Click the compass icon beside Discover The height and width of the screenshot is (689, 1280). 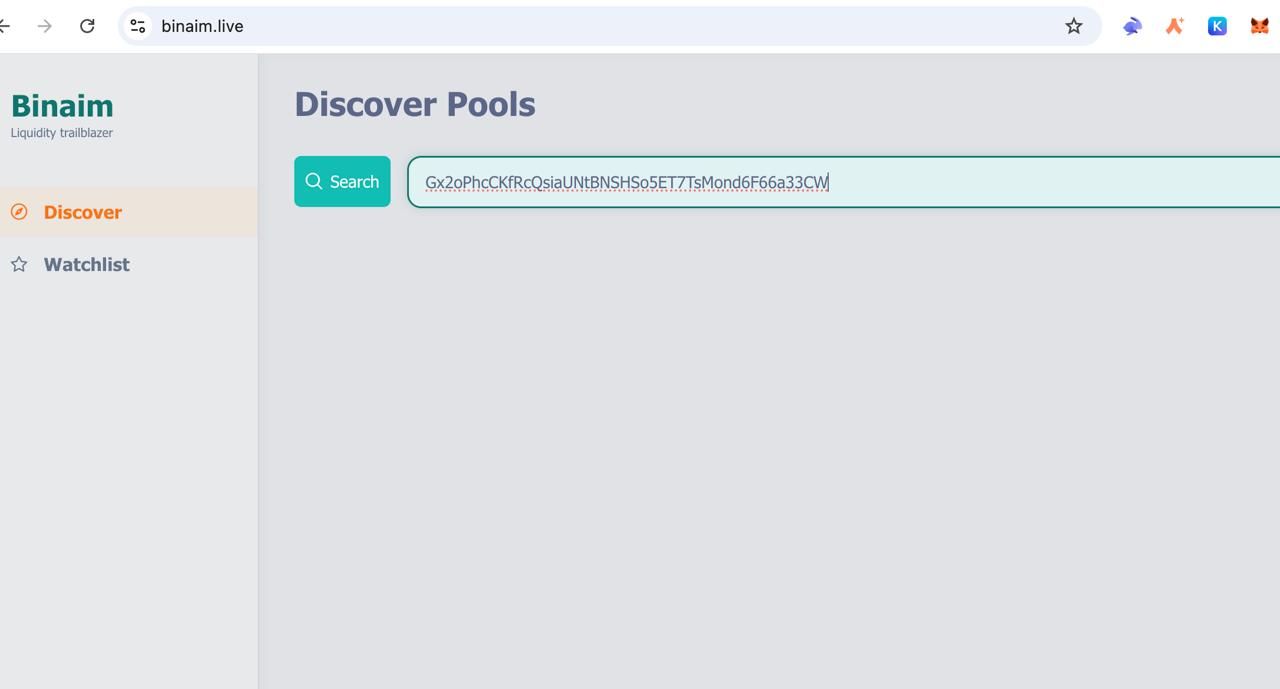coord(19,212)
